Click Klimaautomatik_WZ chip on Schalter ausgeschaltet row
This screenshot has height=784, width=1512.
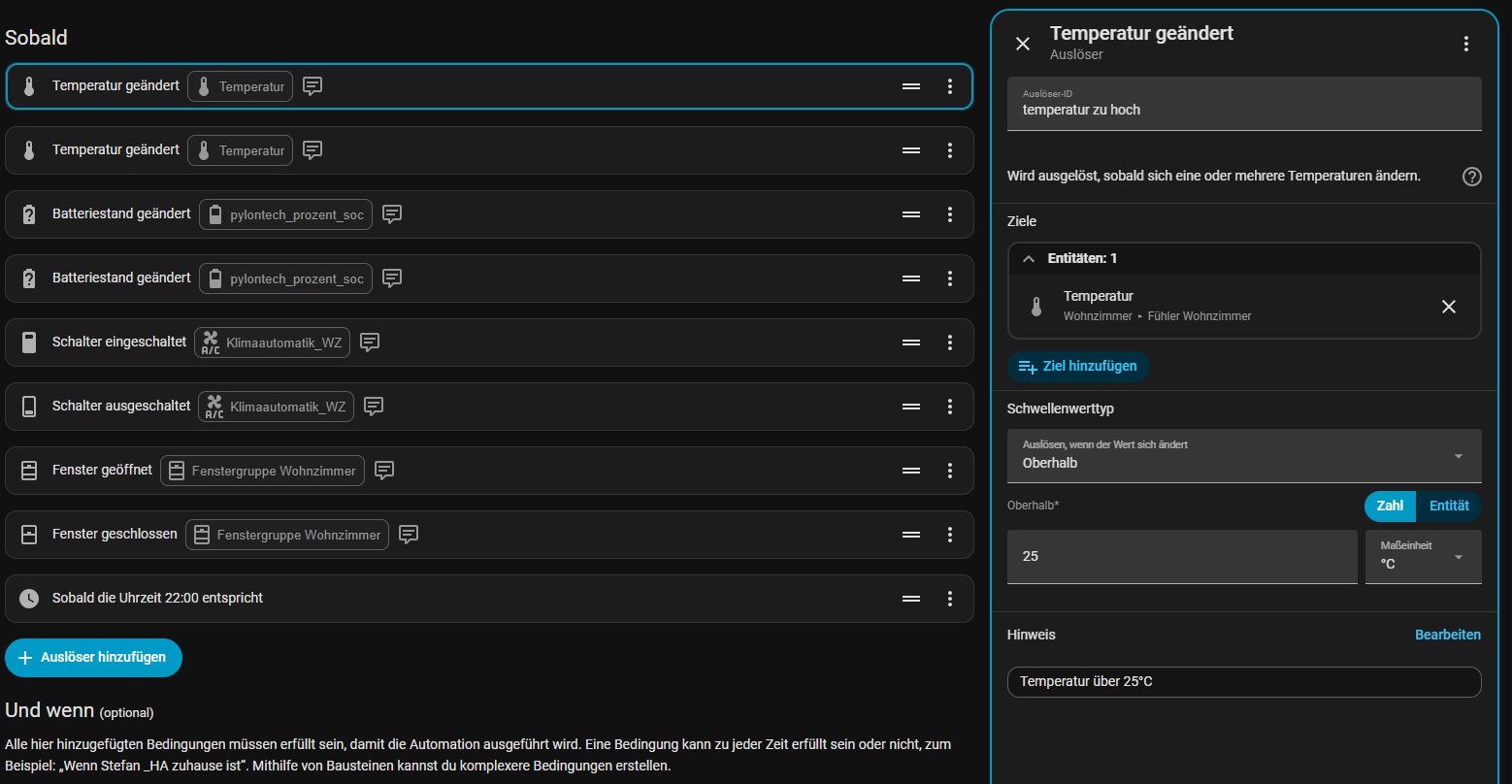(x=277, y=407)
